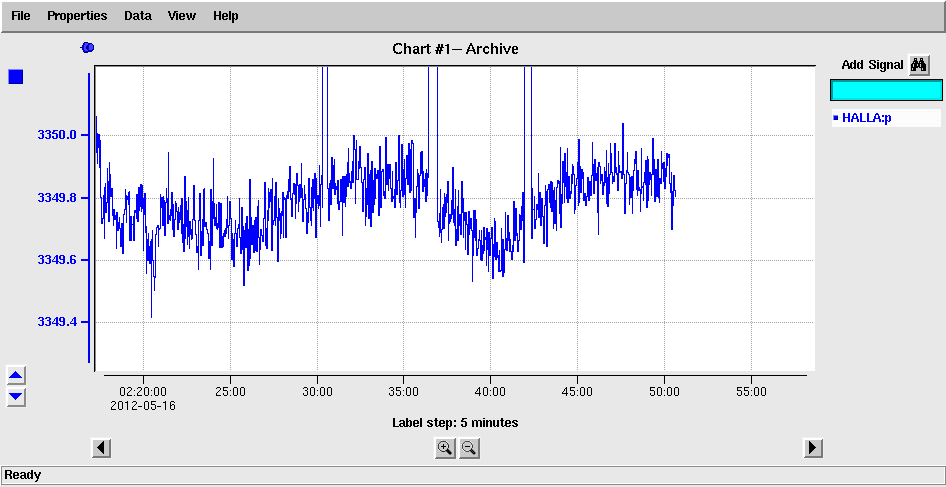Open the Properties menu
946x487 pixels.
77,16
